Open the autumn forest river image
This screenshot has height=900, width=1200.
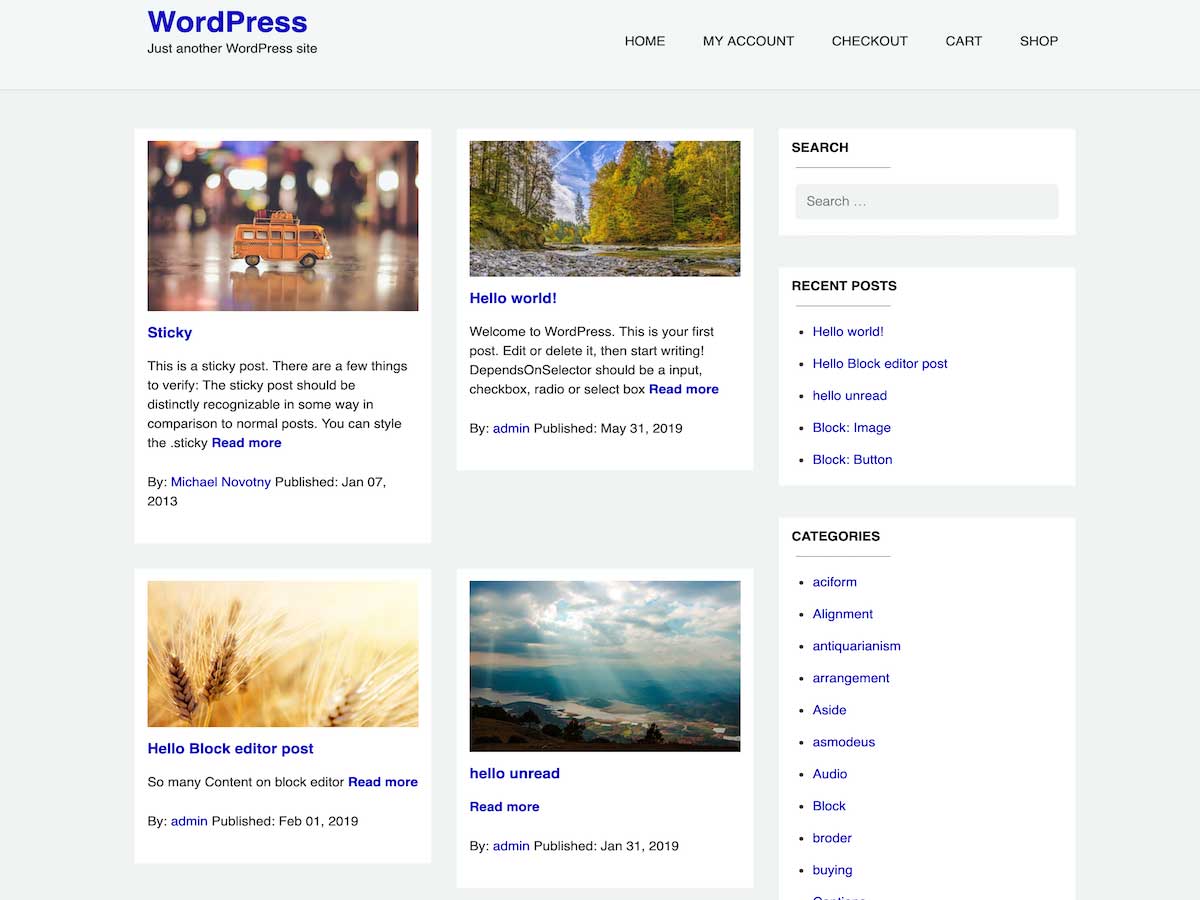[605, 208]
